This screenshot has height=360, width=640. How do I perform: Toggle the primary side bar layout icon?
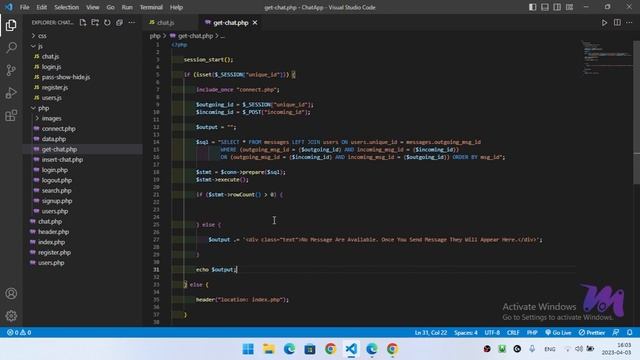(x=532, y=7)
